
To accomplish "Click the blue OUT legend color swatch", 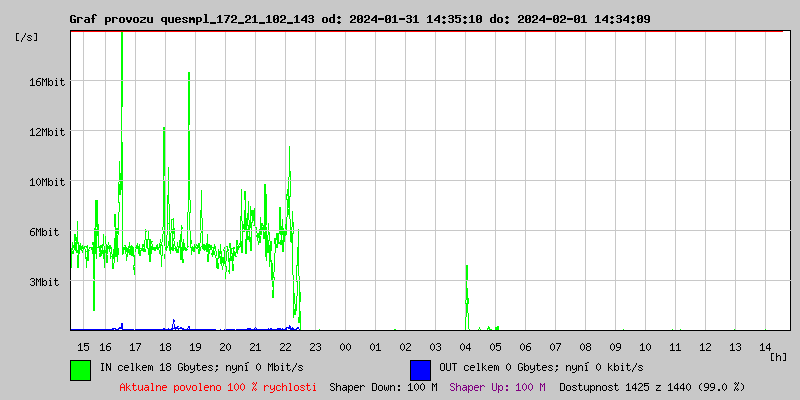I will (x=420, y=369).
